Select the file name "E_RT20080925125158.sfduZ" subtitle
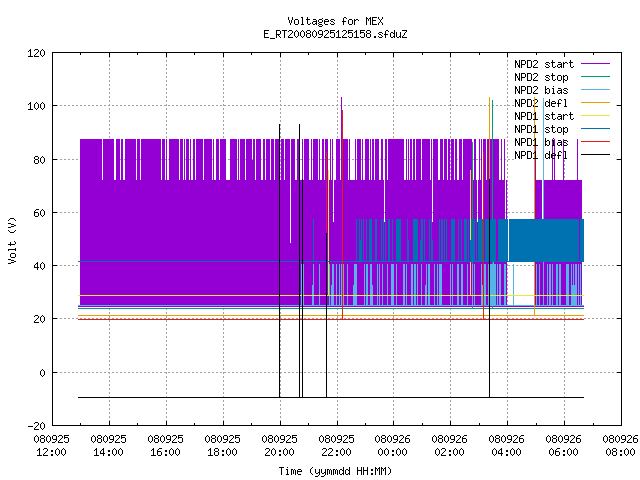The width and height of the screenshot is (640, 480). [x=335, y=34]
